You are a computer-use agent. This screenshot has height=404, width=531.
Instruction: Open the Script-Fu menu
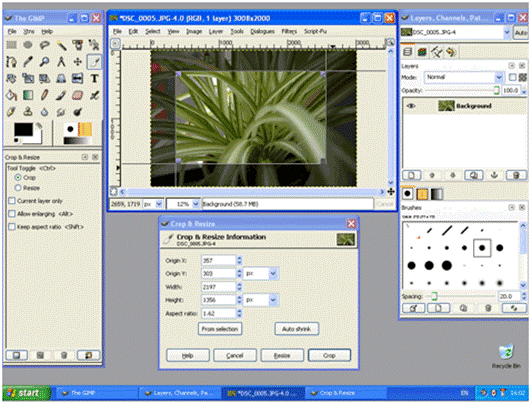pos(315,31)
